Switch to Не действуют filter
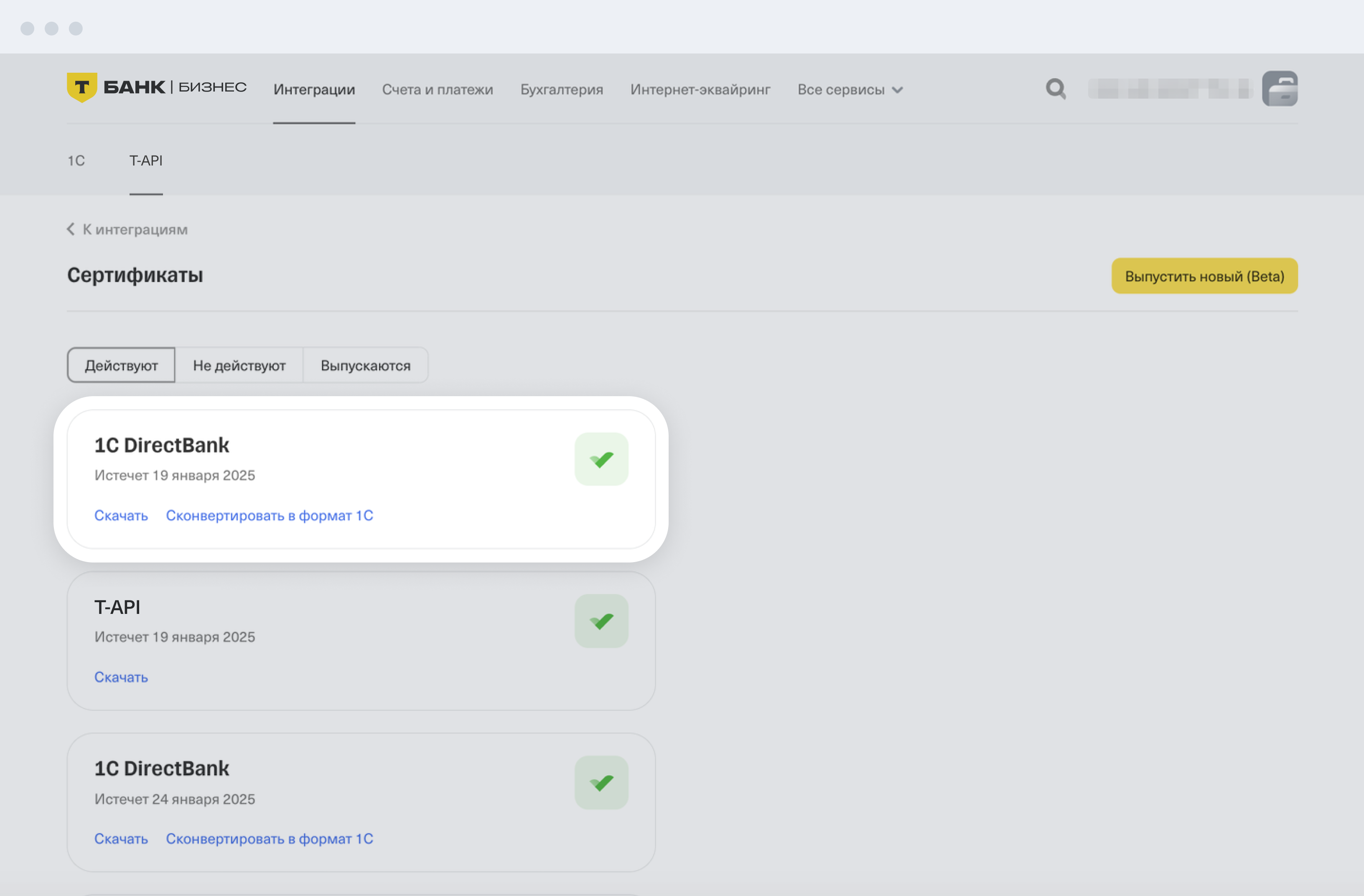Screen dimensions: 1364x896 [x=239, y=365]
